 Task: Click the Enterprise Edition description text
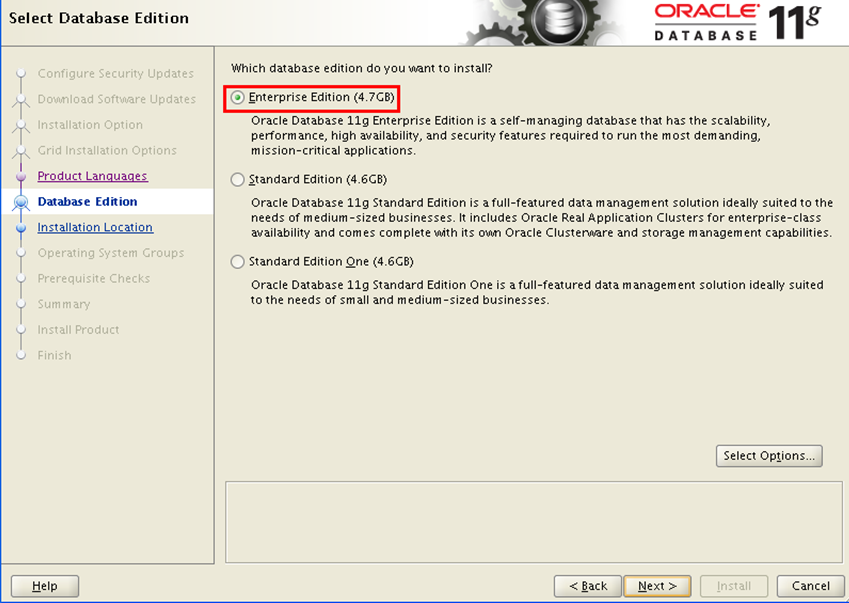coord(511,135)
